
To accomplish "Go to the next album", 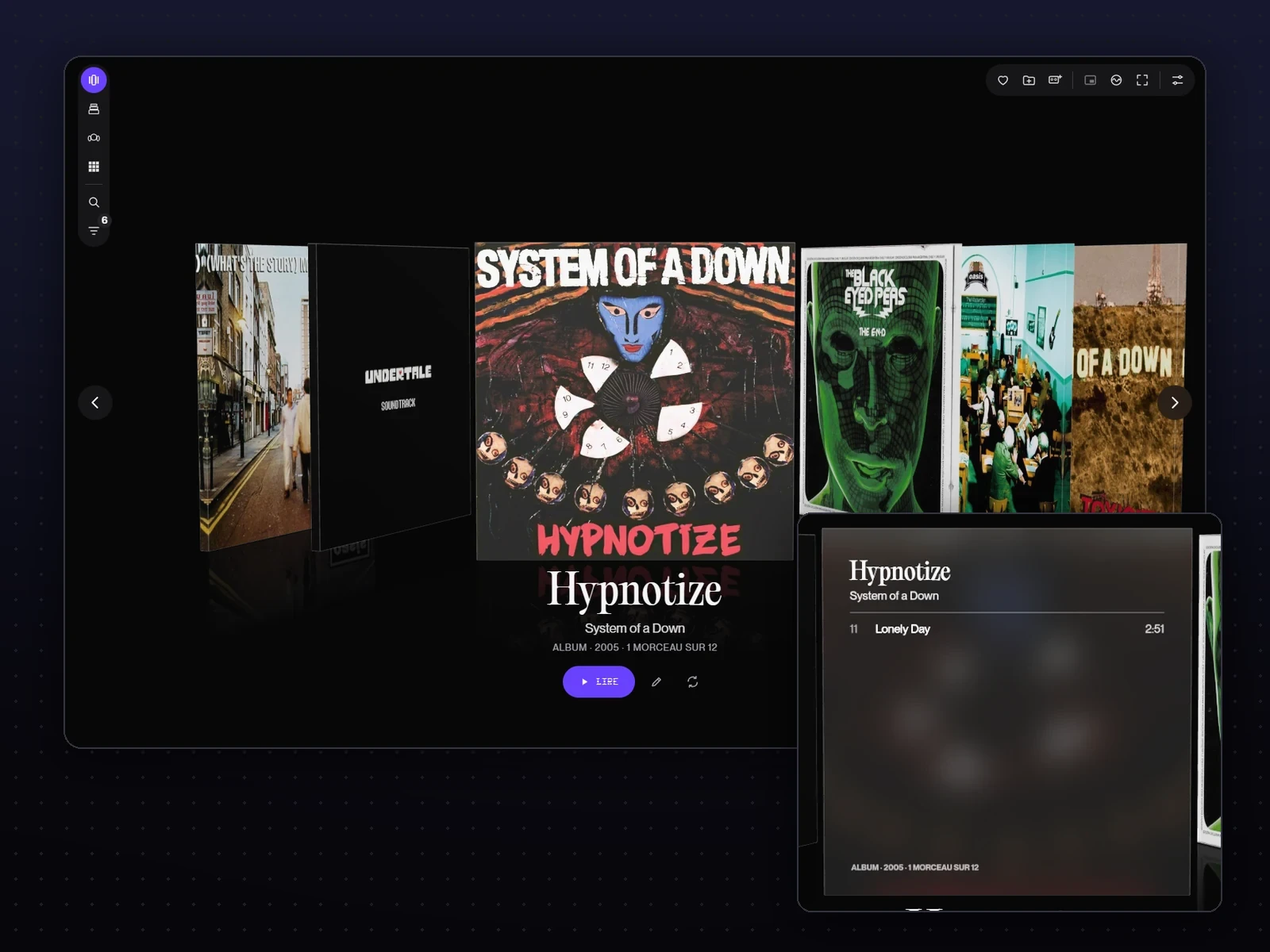I will (1175, 402).
